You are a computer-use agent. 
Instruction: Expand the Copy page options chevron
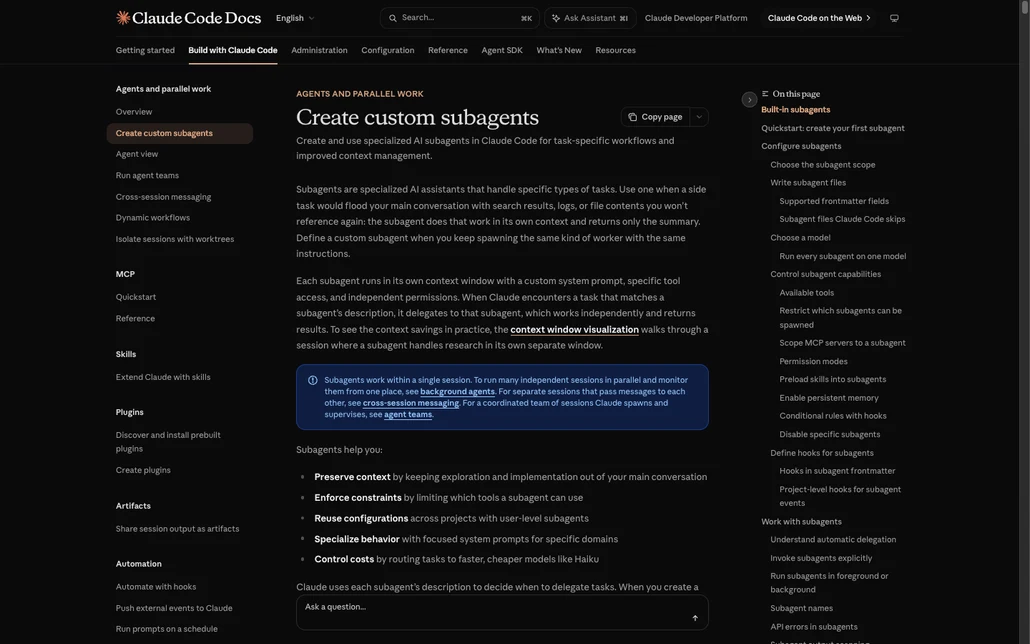pos(699,117)
